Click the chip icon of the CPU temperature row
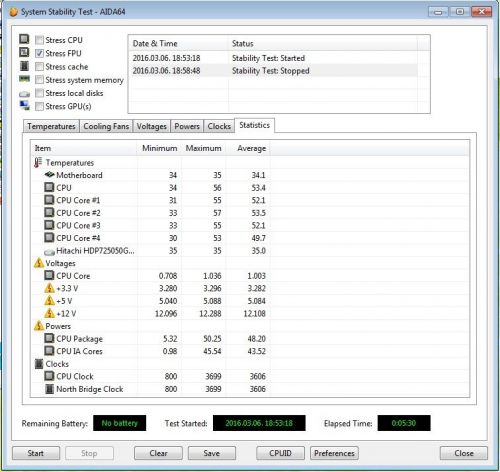 coord(49,187)
